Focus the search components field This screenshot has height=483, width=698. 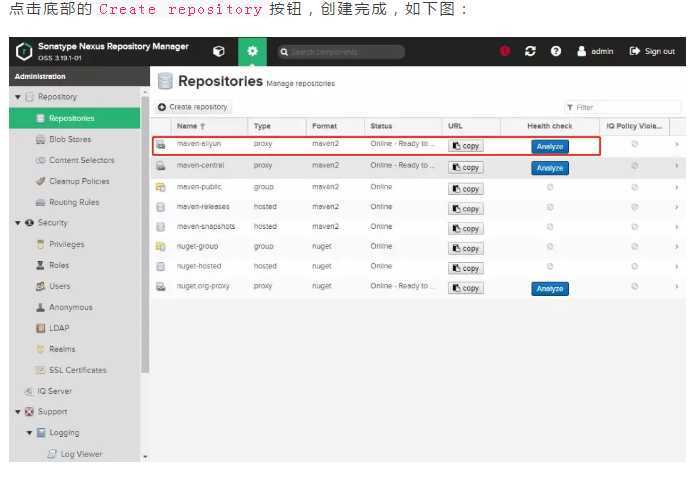click(341, 52)
